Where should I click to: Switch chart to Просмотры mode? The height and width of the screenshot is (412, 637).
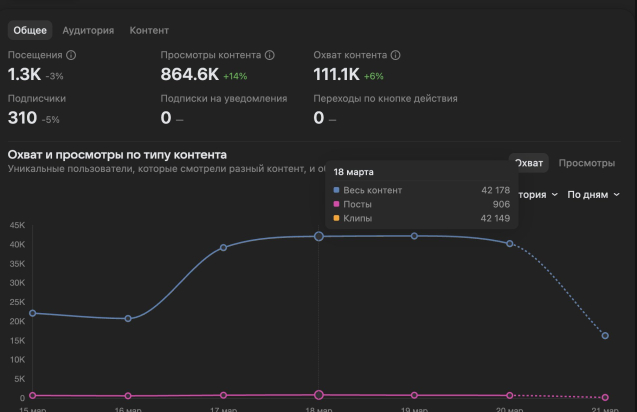click(587, 163)
